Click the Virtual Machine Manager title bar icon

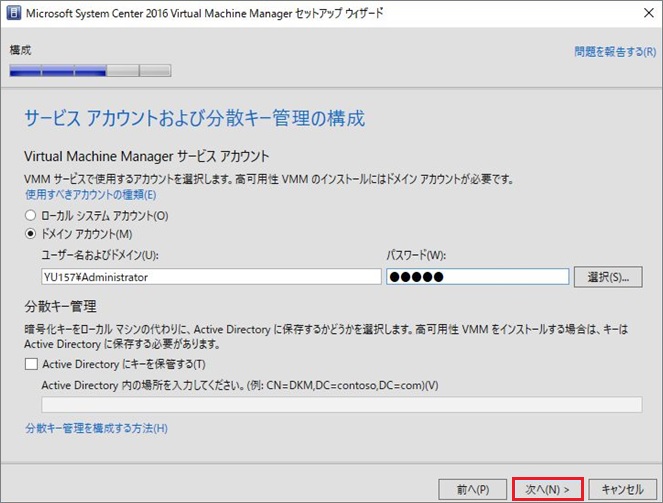(x=13, y=14)
